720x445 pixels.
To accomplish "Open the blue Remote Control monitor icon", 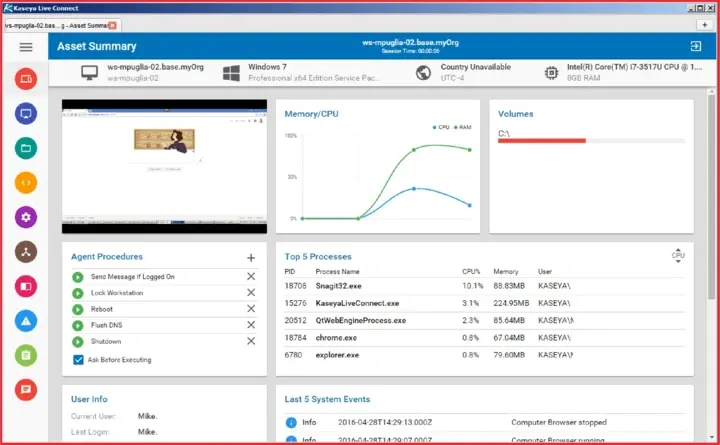I will (x=26, y=113).
